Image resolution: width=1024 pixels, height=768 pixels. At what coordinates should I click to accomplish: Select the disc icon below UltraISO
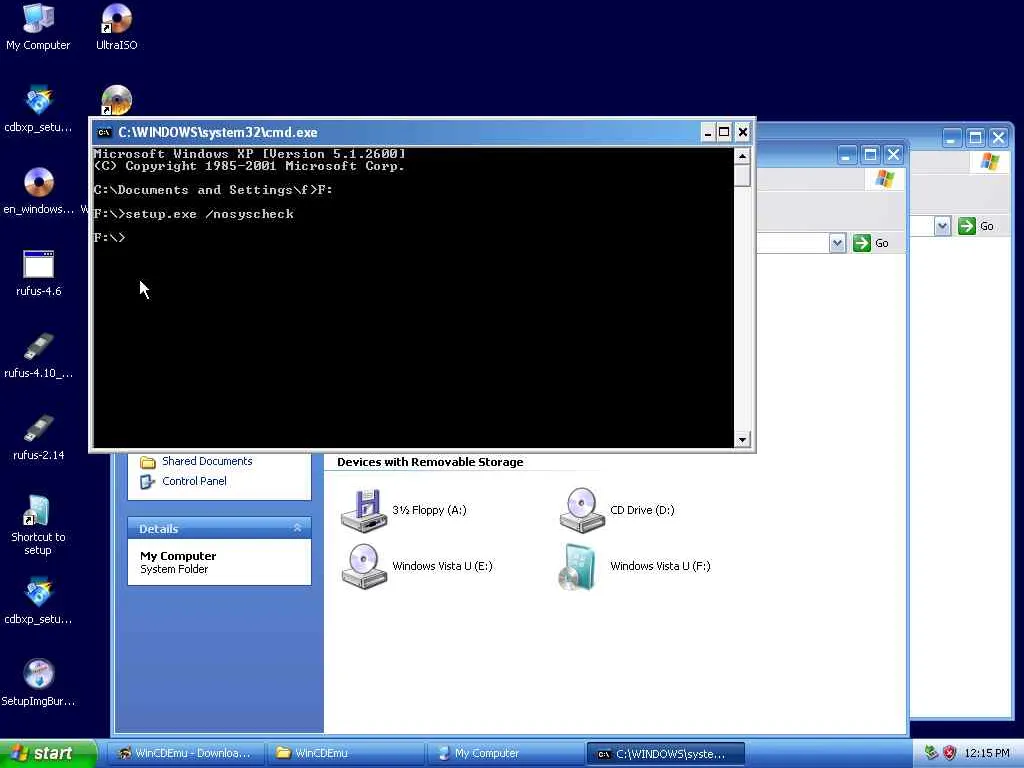point(116,100)
